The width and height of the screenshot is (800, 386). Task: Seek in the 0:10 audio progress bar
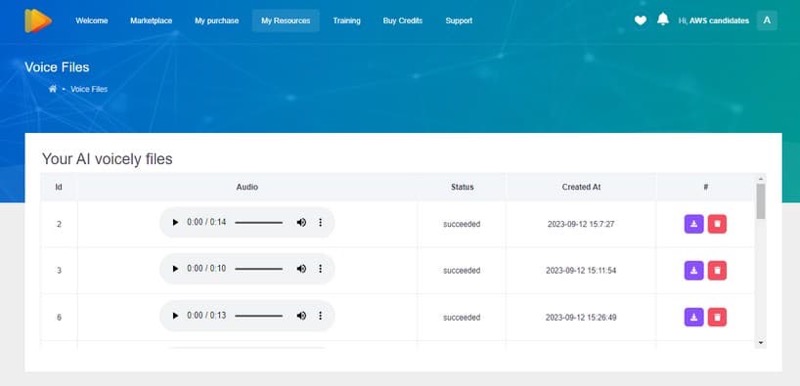(x=259, y=269)
